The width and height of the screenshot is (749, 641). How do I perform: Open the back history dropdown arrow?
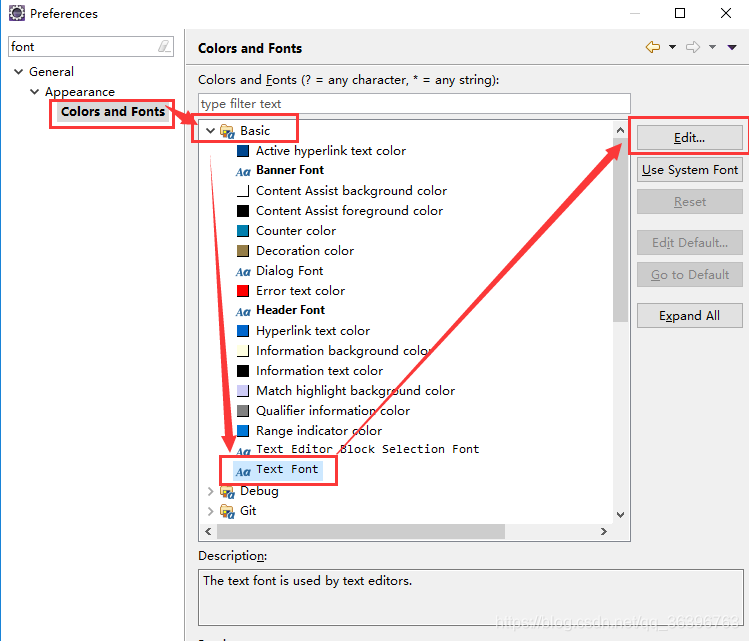673,47
